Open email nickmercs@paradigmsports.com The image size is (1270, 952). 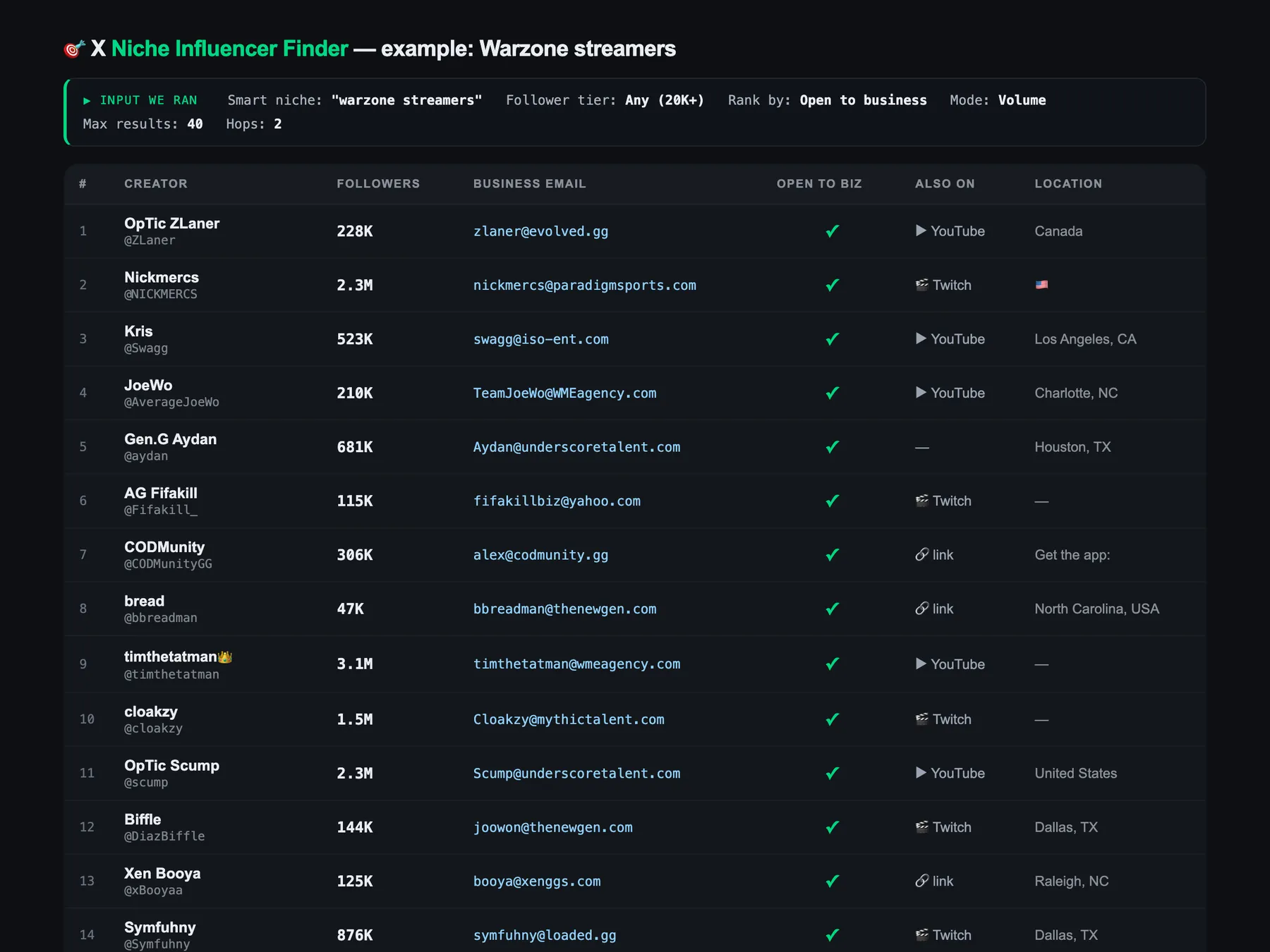[x=585, y=285]
